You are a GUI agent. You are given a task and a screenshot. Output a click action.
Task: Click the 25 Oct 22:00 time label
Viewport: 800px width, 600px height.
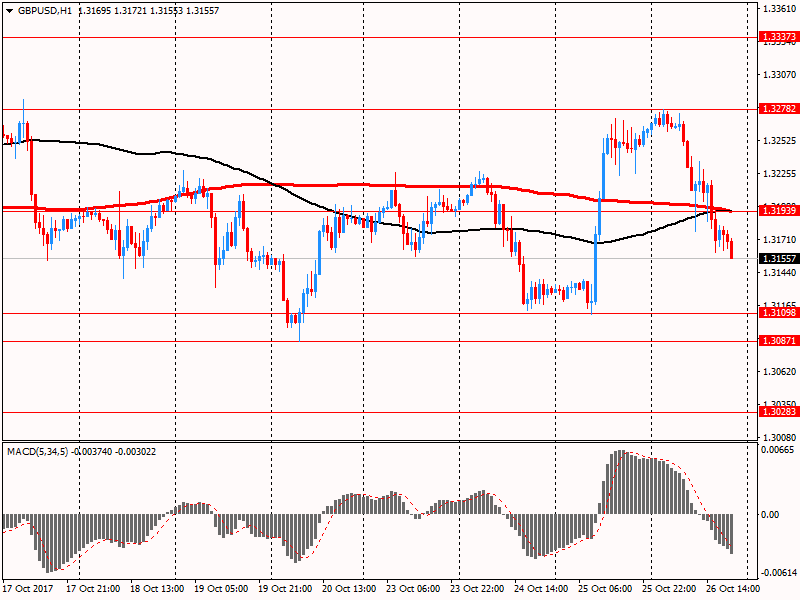669,589
